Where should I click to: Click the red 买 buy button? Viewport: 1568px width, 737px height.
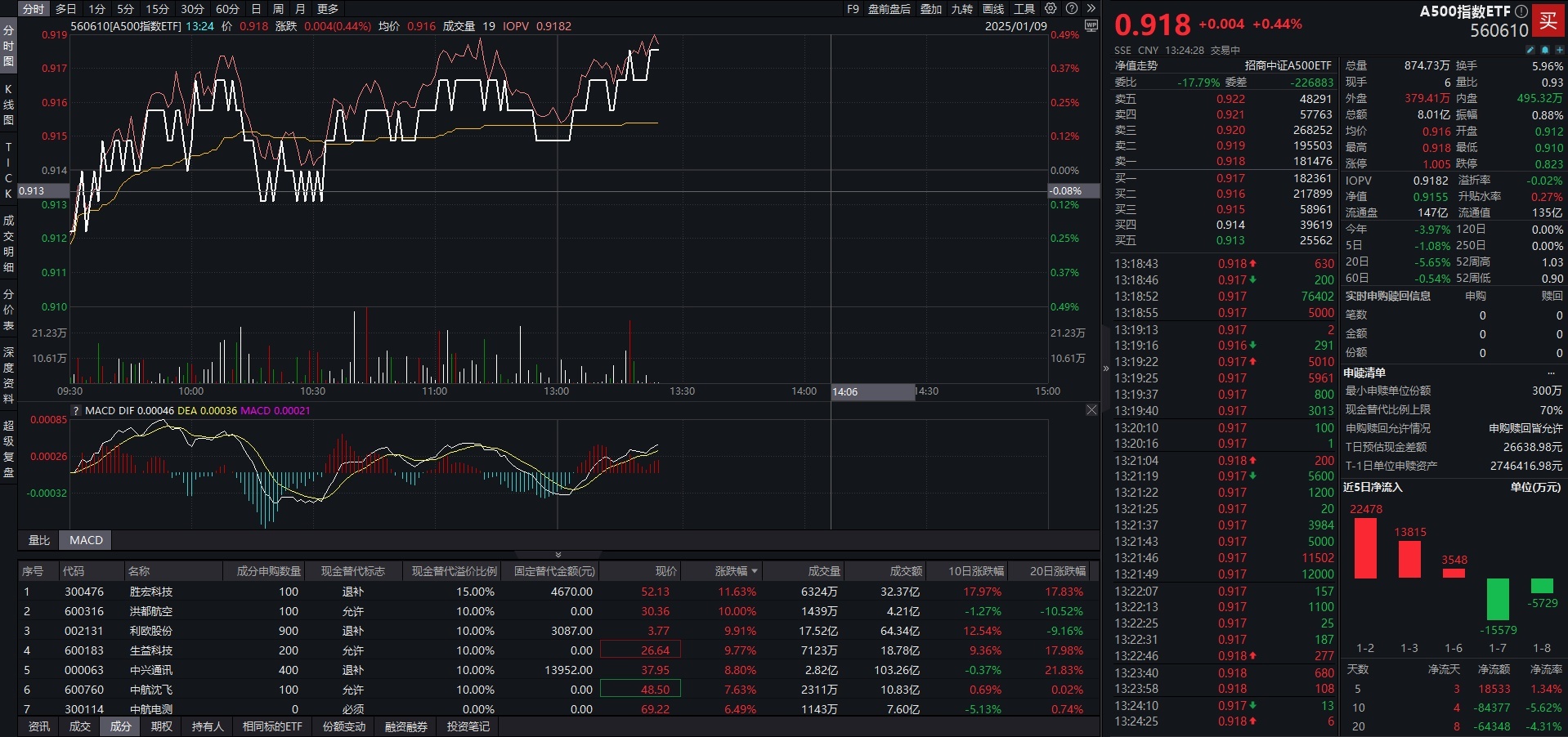(x=1548, y=21)
